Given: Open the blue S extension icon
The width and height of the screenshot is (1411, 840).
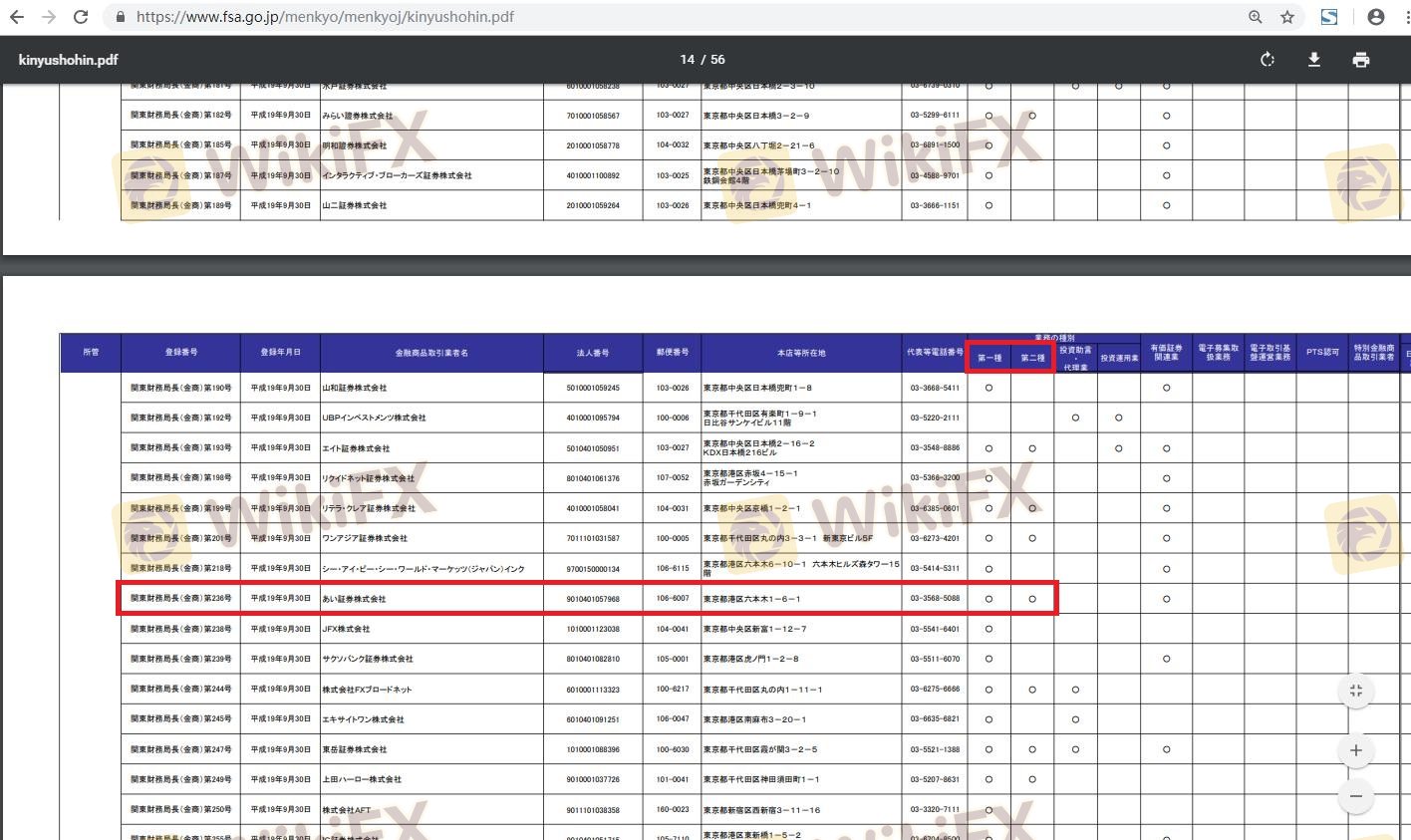Looking at the screenshot, I should [x=1329, y=17].
